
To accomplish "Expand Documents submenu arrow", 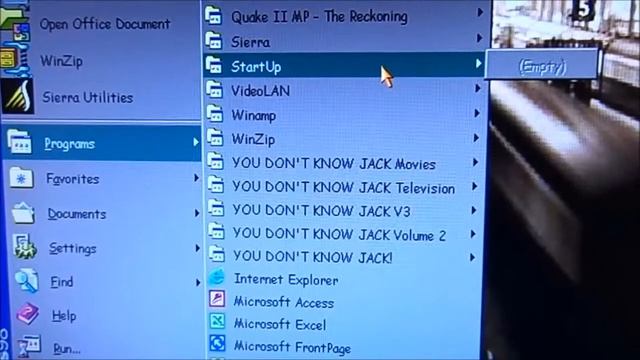I will point(197,213).
